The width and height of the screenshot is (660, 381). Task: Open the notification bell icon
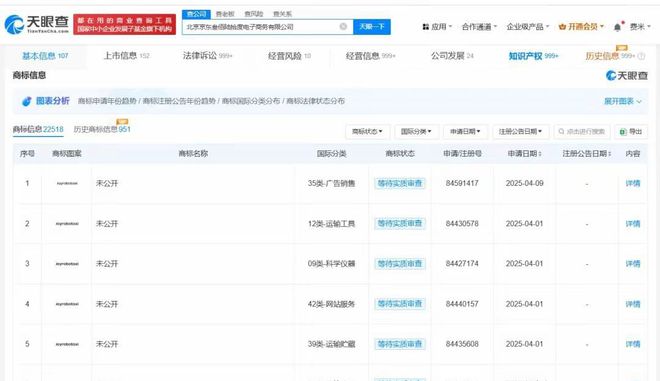click(617, 27)
